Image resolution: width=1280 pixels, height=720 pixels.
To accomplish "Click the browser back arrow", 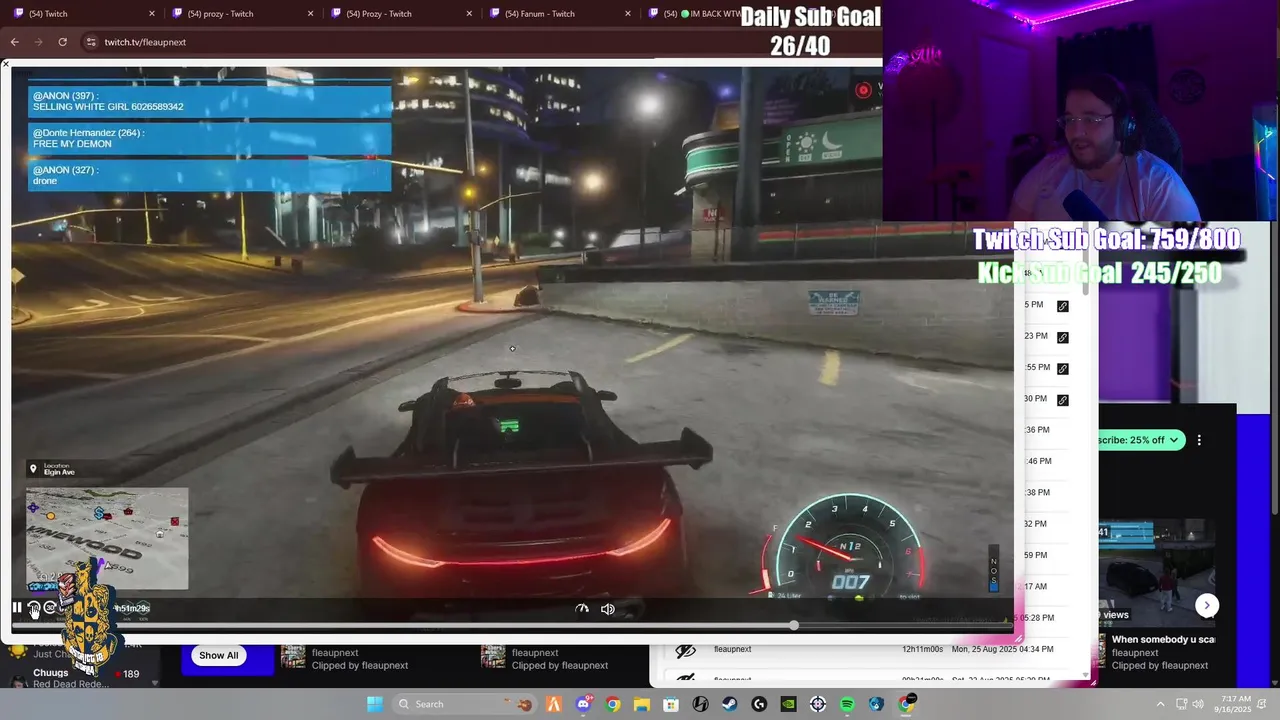I will tap(14, 42).
